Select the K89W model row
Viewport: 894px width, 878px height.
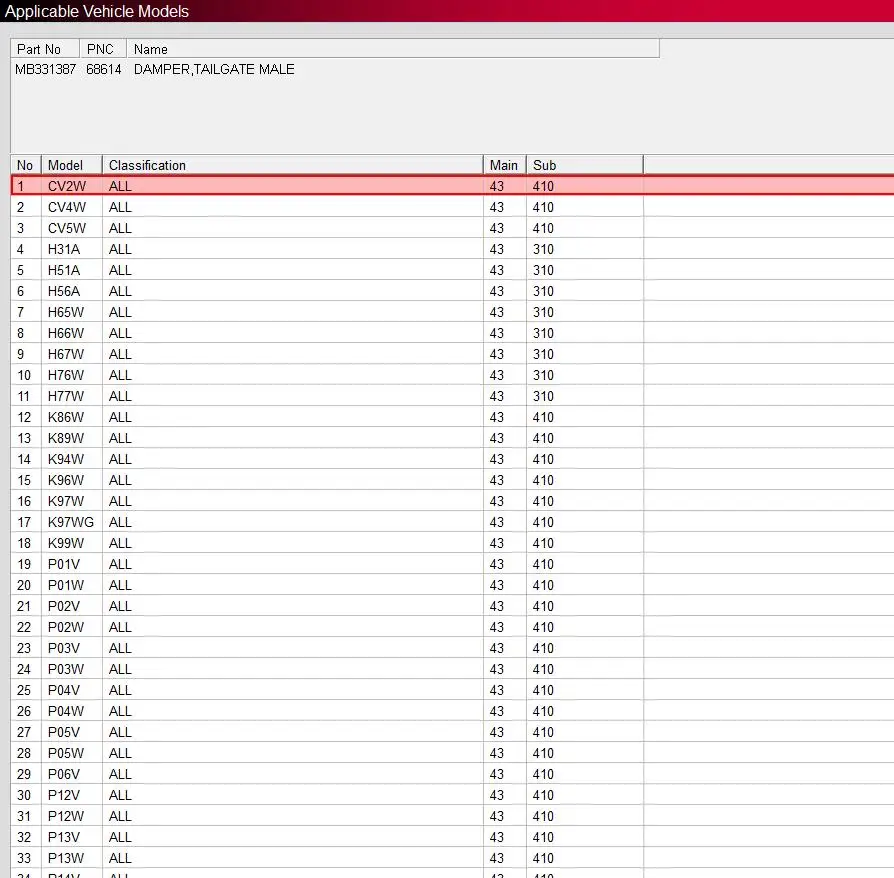click(x=453, y=438)
